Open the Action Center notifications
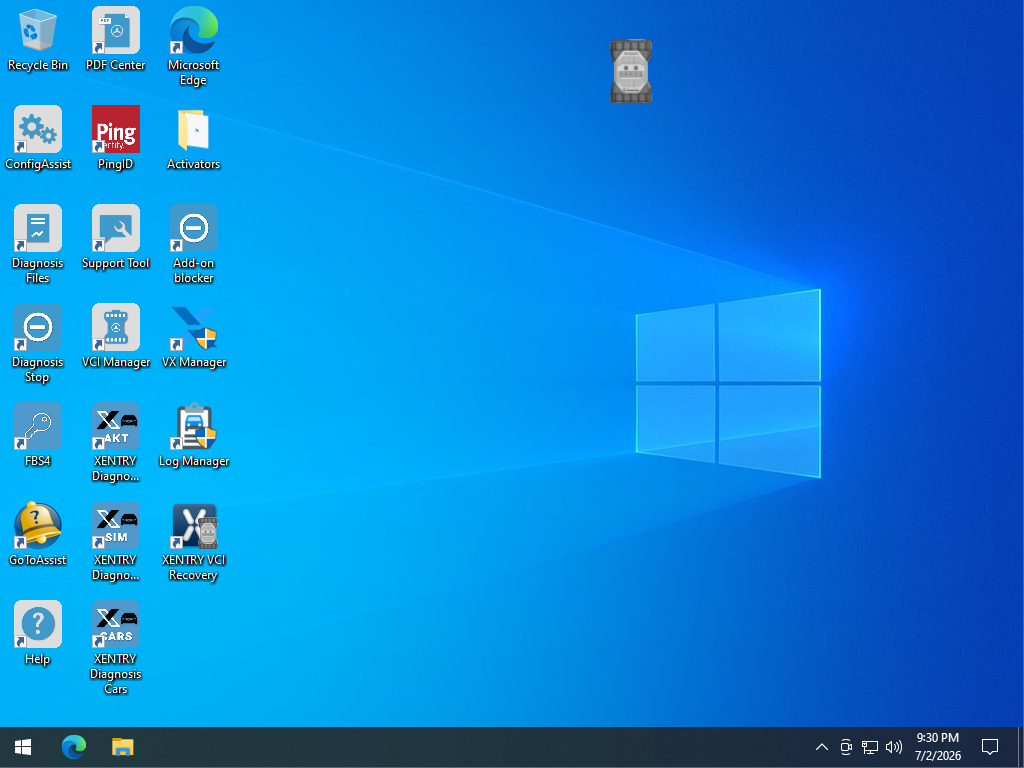The image size is (1024, 768). 990,746
